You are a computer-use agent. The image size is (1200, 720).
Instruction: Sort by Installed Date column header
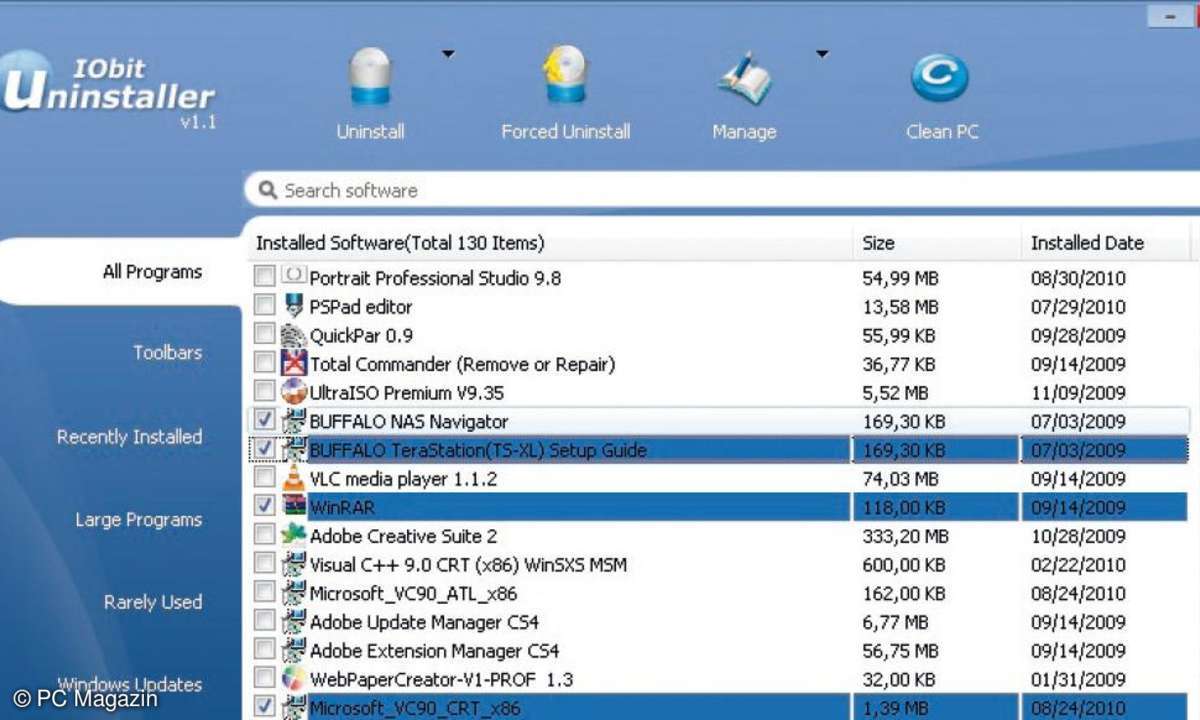[x=1105, y=243]
